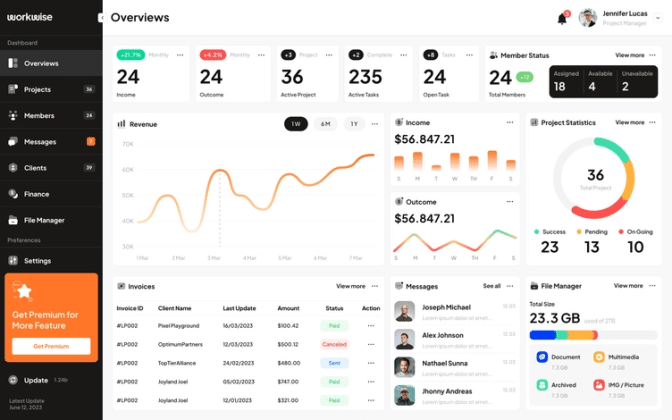Go to Finance in the sidebar

point(36,194)
